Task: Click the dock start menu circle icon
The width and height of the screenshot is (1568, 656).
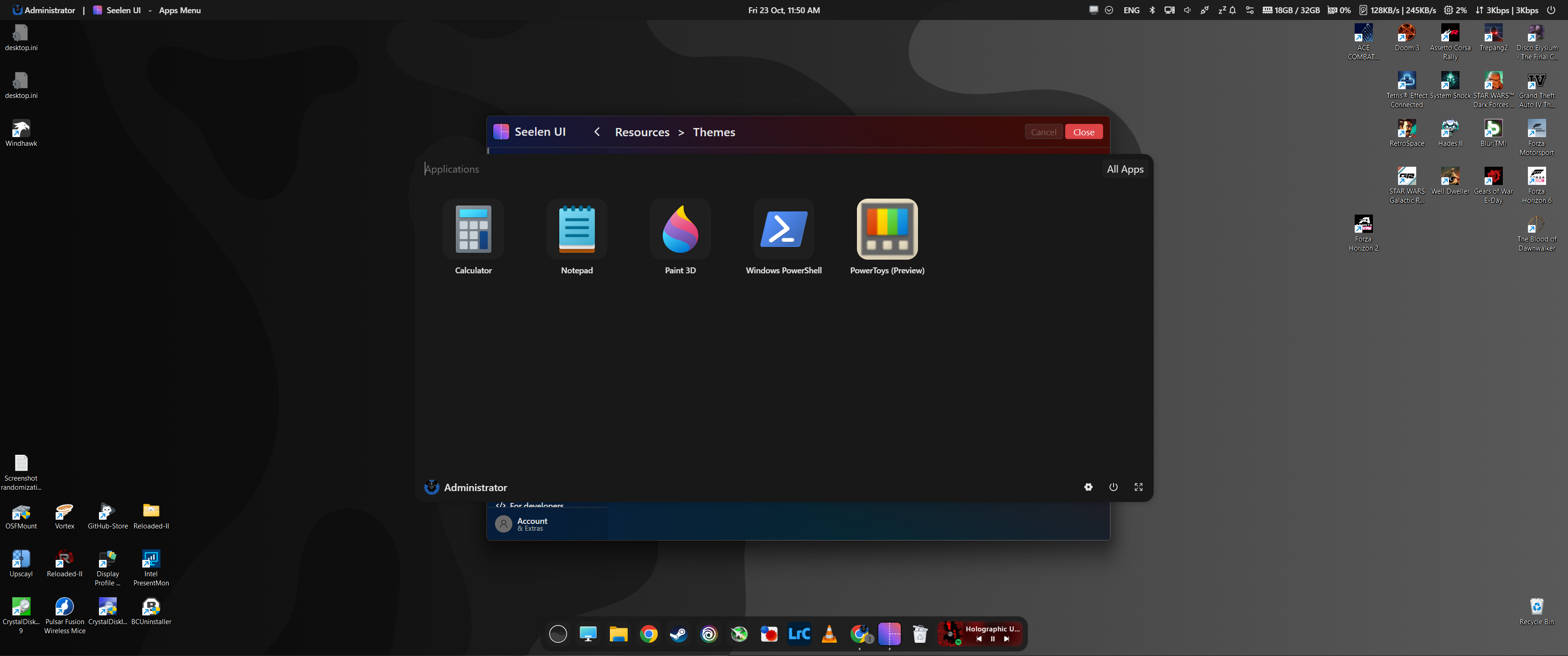Action: pos(557,634)
